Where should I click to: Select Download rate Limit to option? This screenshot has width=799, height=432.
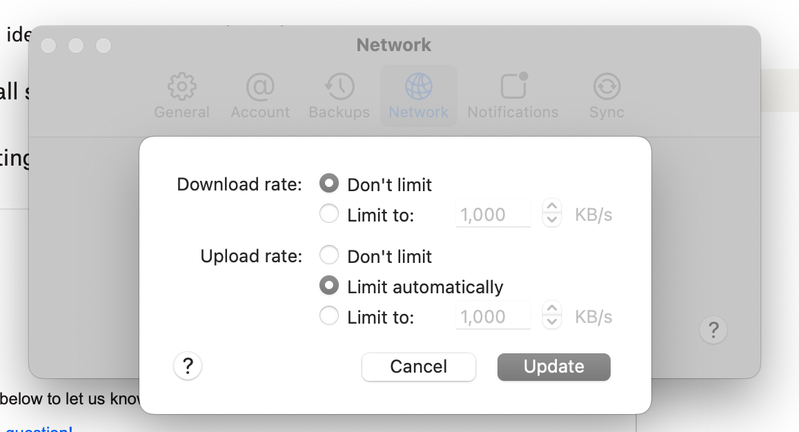click(329, 214)
